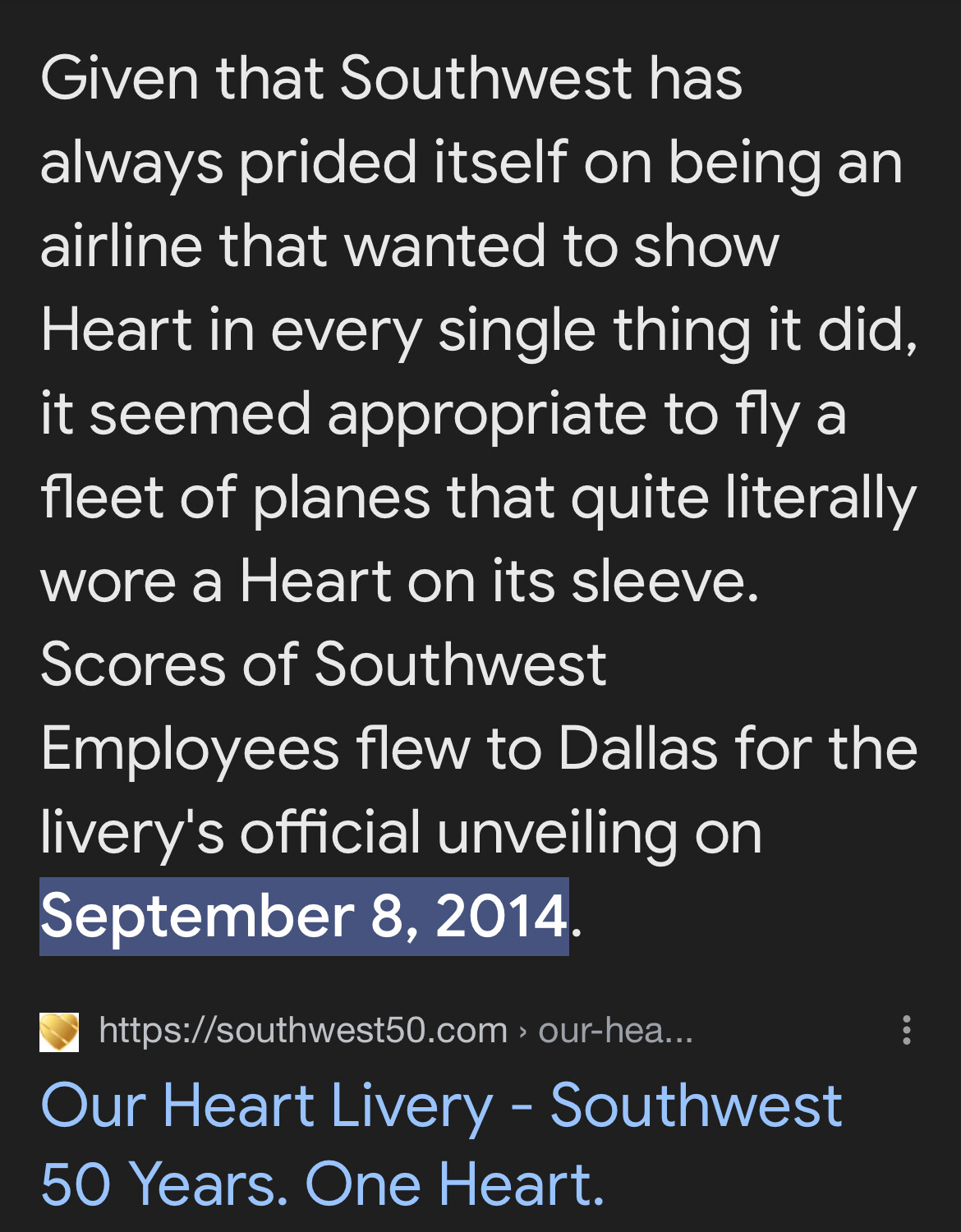Tap the phrase 'Scores of Southwest'
This screenshot has width=961, height=1232.
click(324, 664)
